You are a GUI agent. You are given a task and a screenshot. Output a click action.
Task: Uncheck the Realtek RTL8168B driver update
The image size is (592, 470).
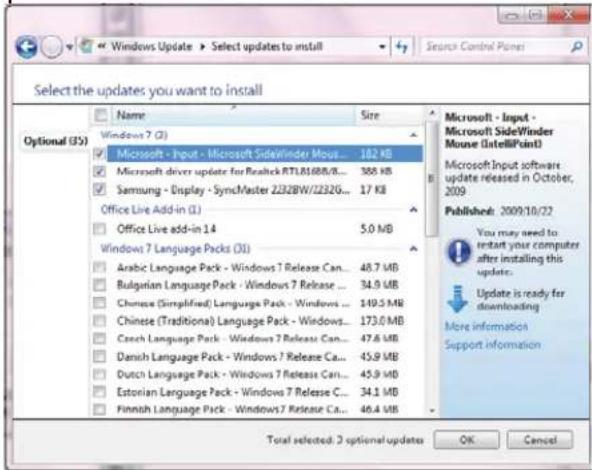pyautogui.click(x=100, y=171)
